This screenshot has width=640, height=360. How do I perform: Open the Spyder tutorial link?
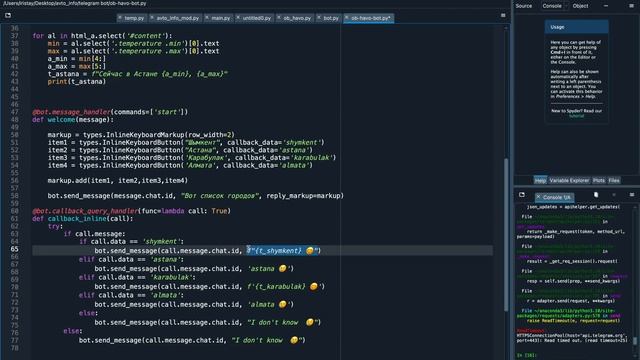[576, 116]
